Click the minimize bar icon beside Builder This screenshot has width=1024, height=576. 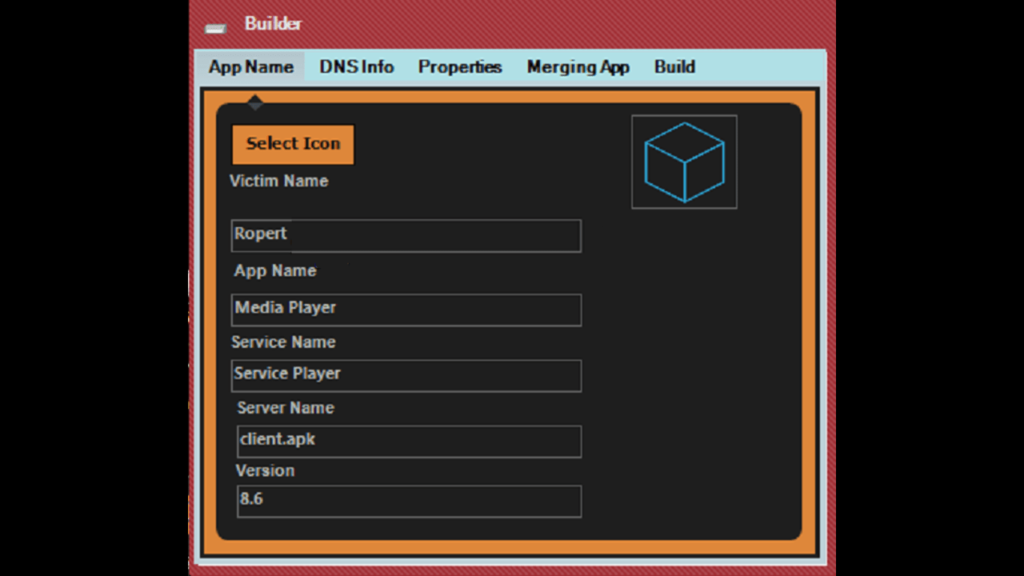coord(215,28)
